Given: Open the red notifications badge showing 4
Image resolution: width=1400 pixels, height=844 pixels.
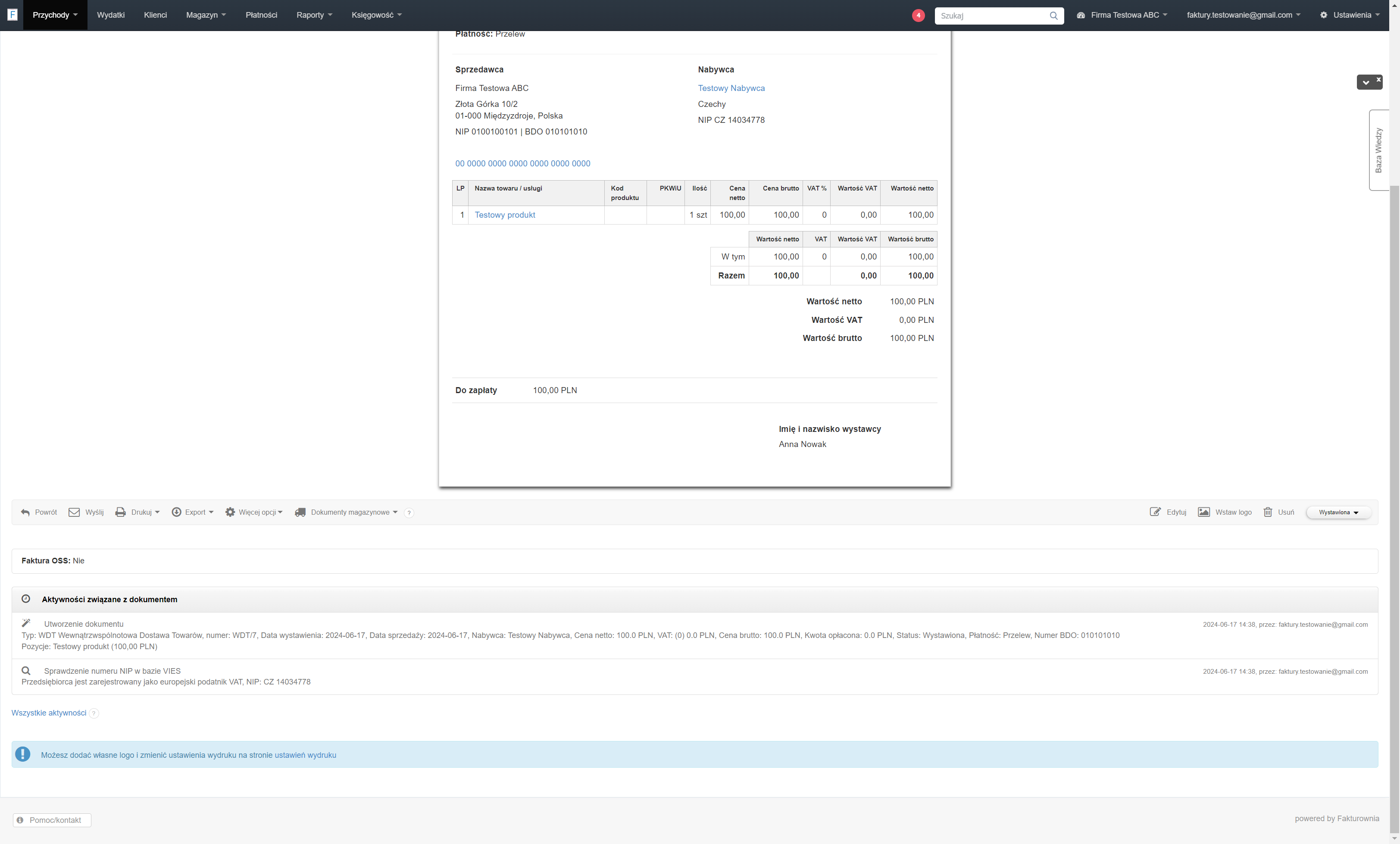Looking at the screenshot, I should (918, 16).
